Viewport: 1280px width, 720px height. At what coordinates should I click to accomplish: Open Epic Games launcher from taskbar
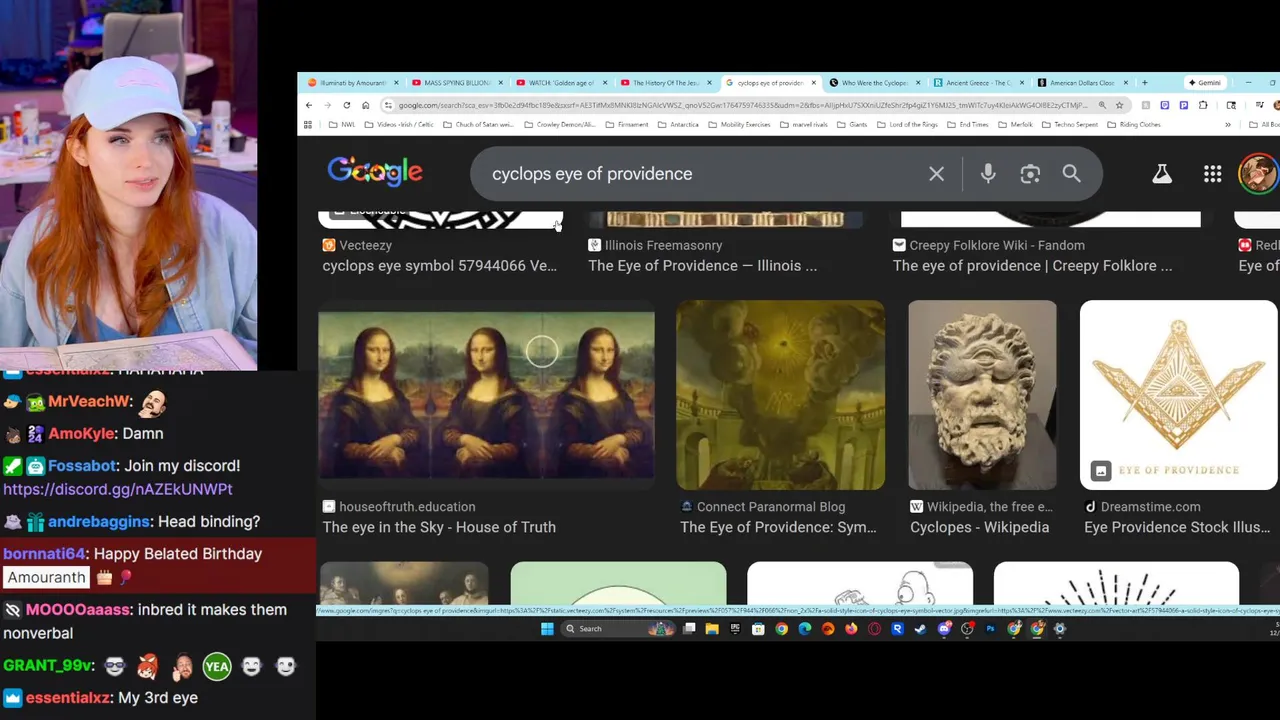(735, 628)
